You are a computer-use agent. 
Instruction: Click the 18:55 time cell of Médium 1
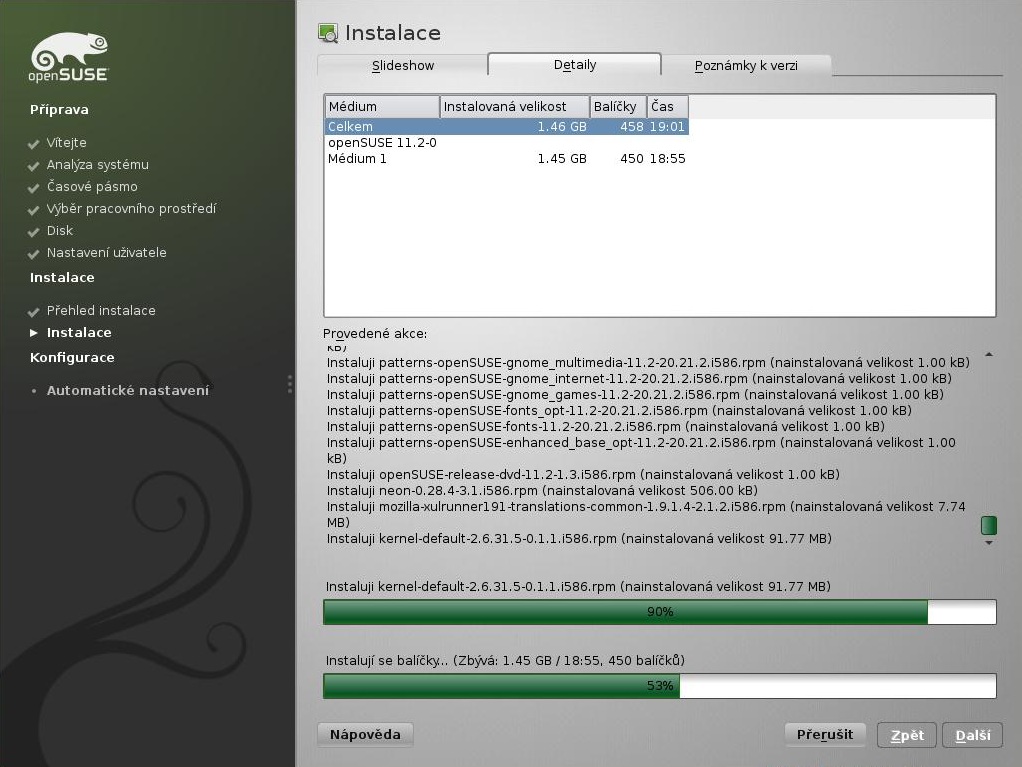point(667,158)
